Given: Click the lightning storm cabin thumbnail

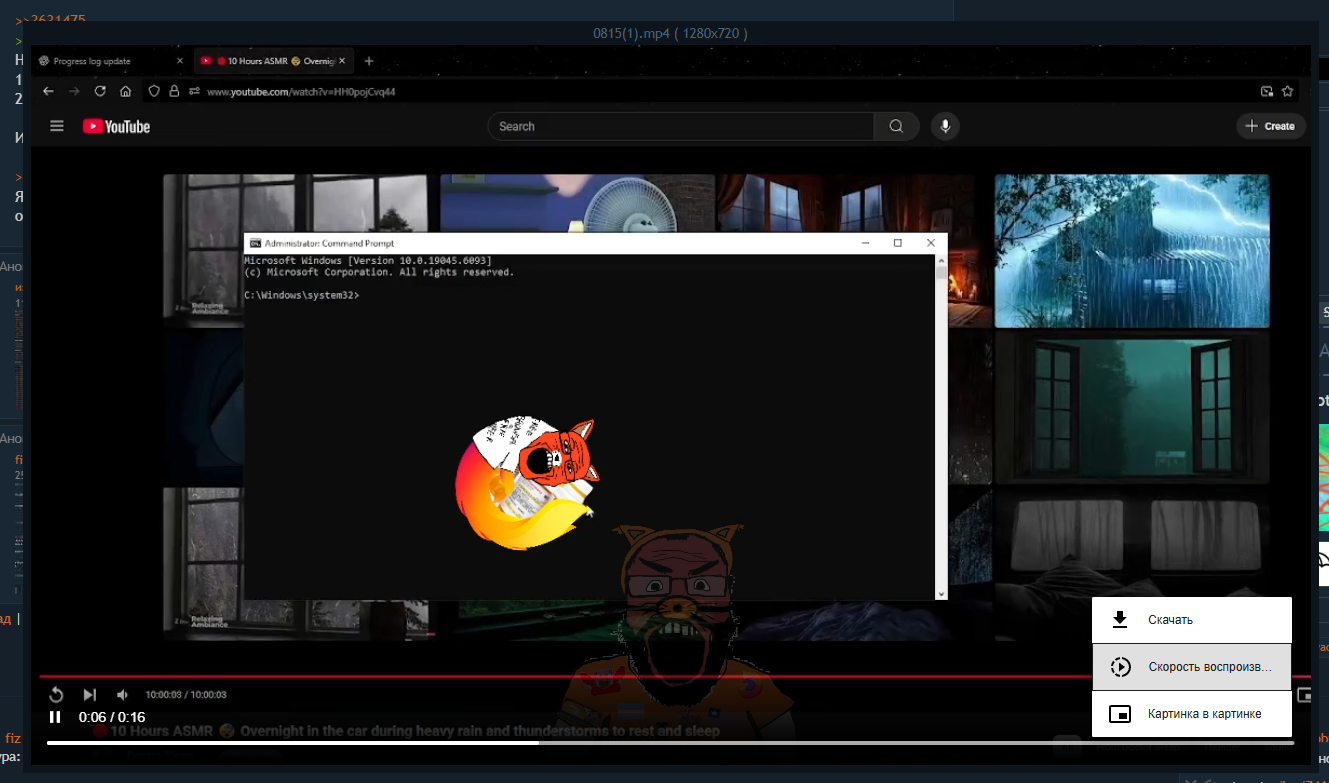Looking at the screenshot, I should tap(1132, 250).
